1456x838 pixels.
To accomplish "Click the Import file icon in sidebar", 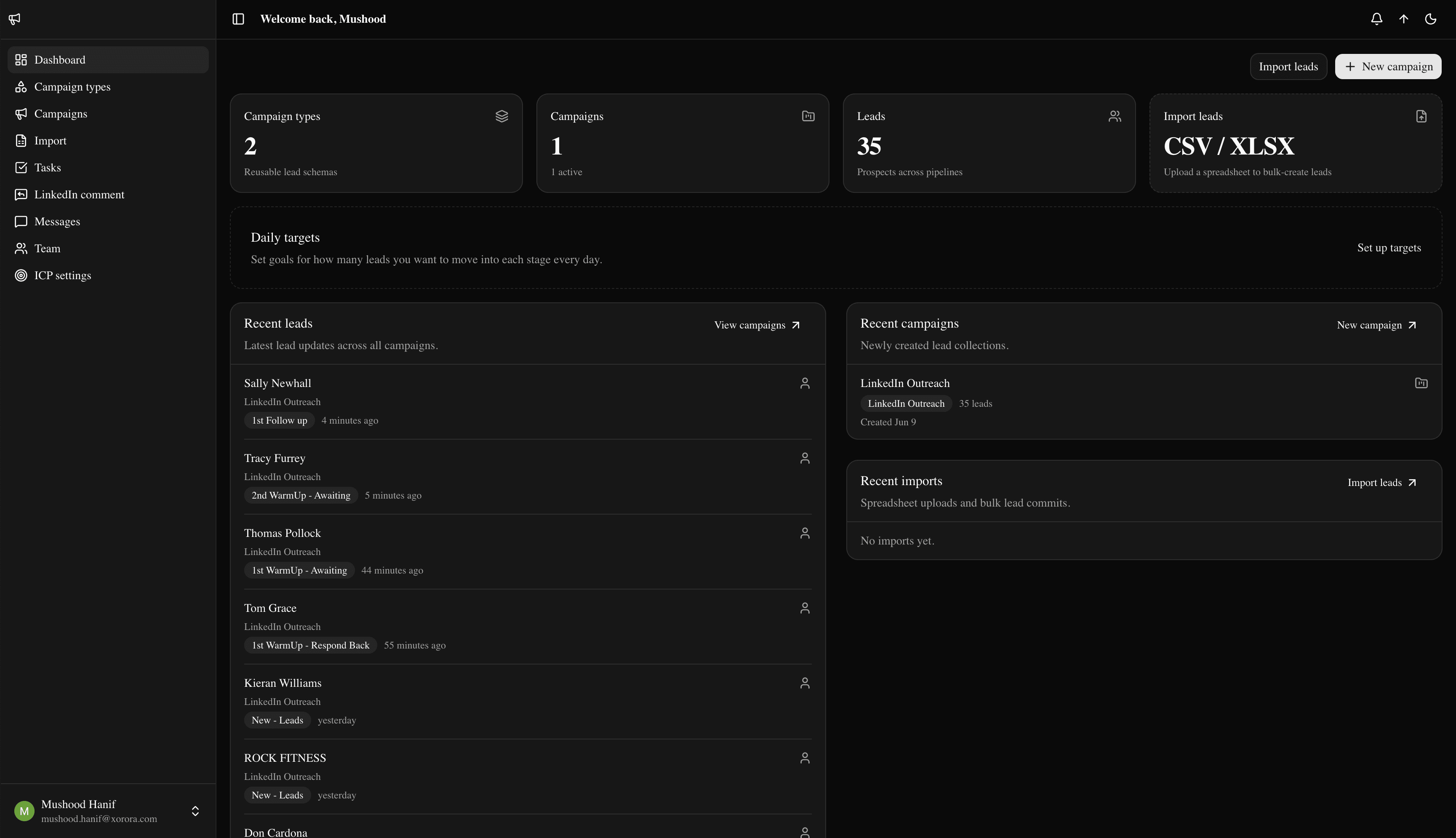I will pyautogui.click(x=21, y=140).
